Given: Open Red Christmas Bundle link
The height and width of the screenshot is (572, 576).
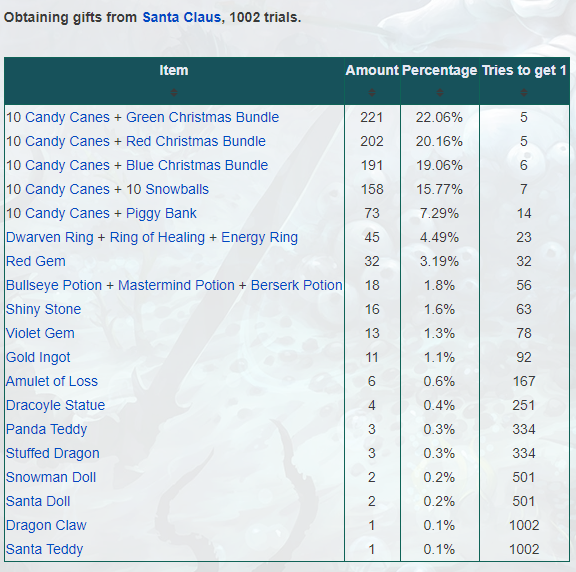Looking at the screenshot, I should click(196, 141).
